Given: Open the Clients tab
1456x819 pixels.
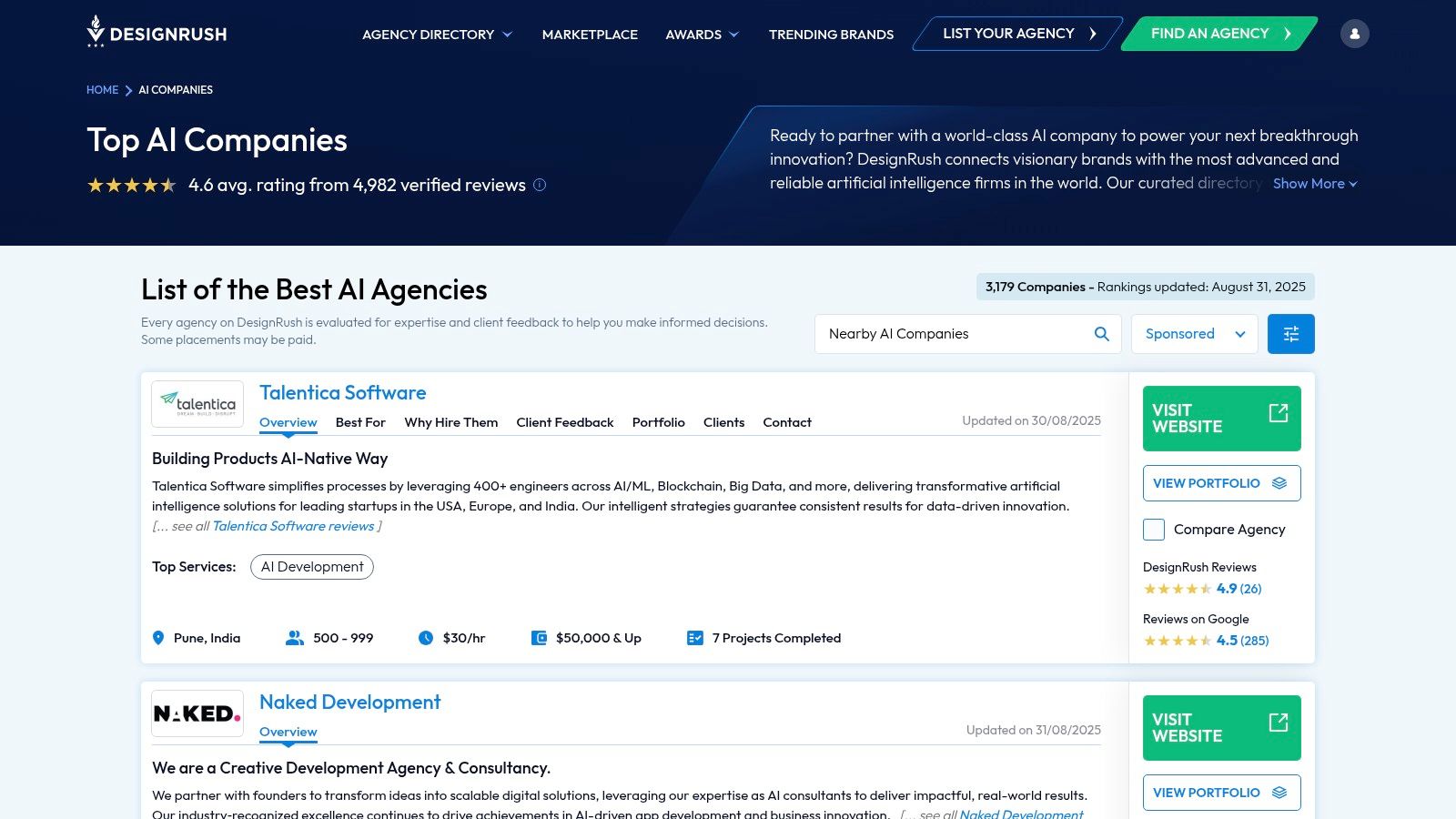Looking at the screenshot, I should pos(724,422).
